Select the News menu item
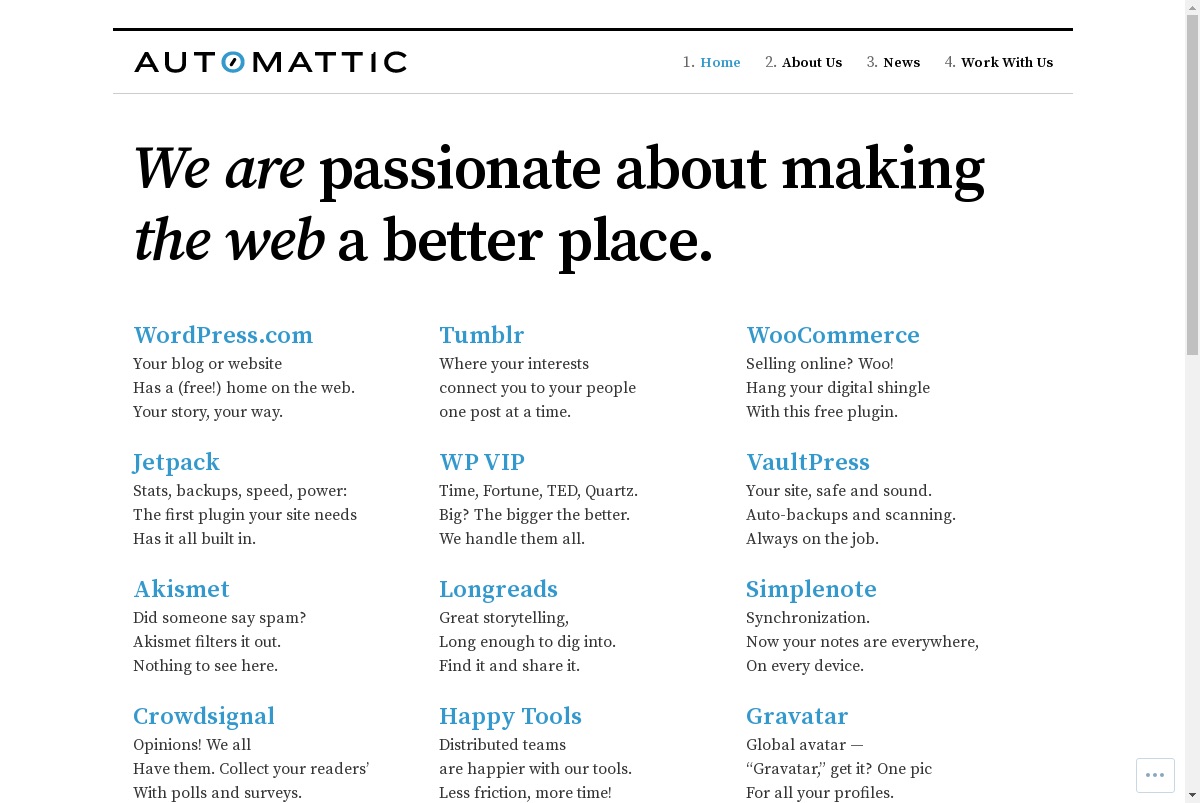 pyautogui.click(x=901, y=62)
